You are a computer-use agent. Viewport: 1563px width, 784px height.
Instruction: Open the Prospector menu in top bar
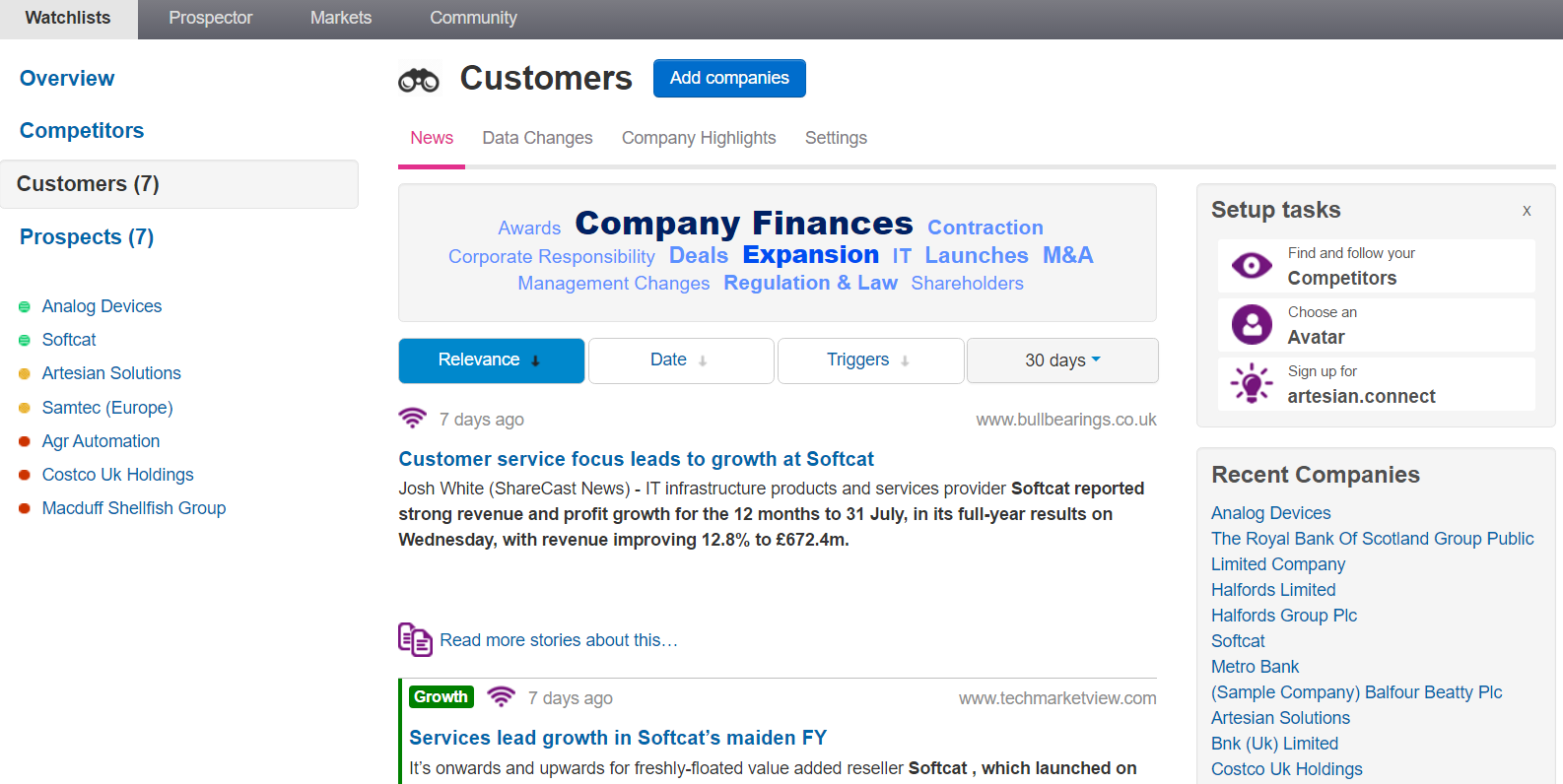coord(211,18)
